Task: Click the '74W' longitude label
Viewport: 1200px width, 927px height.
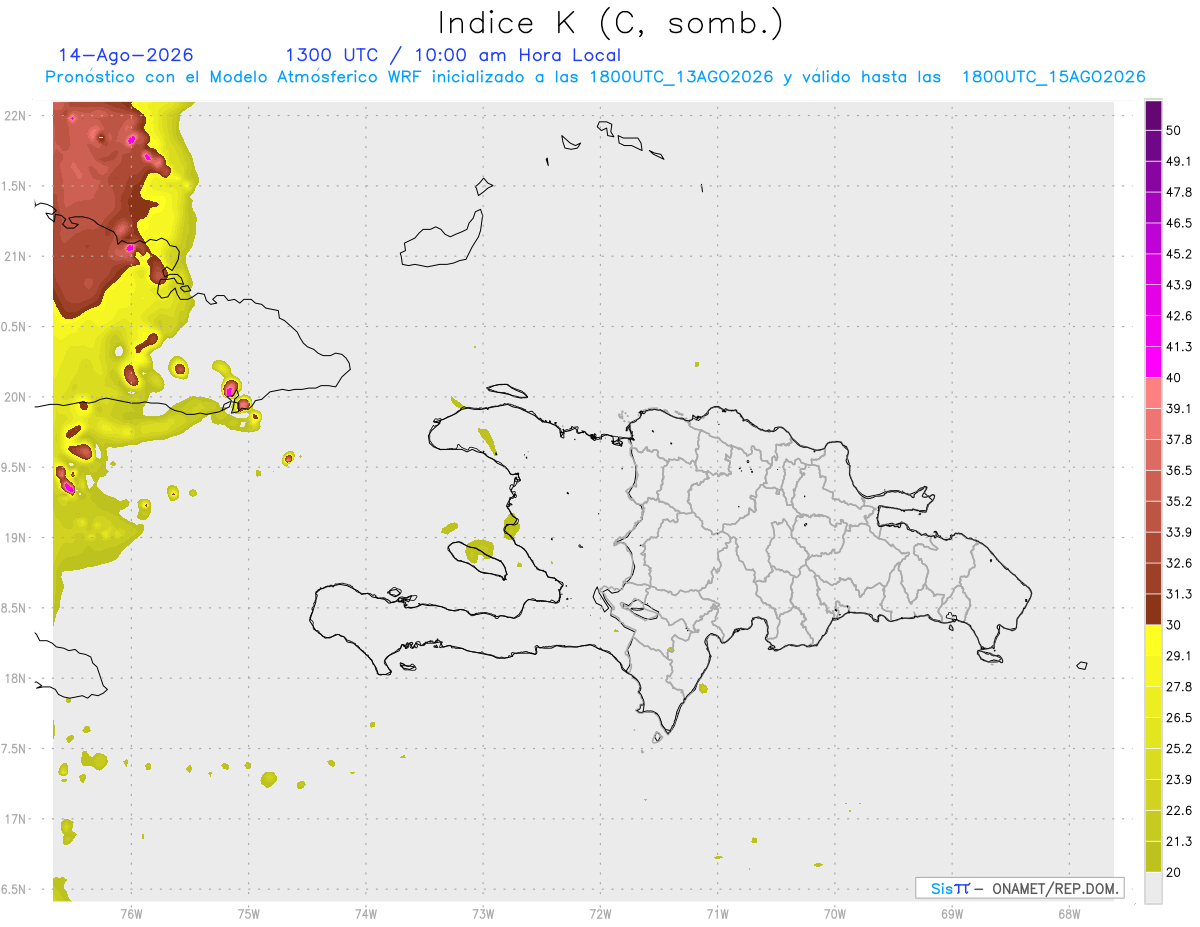Action: coord(366,914)
